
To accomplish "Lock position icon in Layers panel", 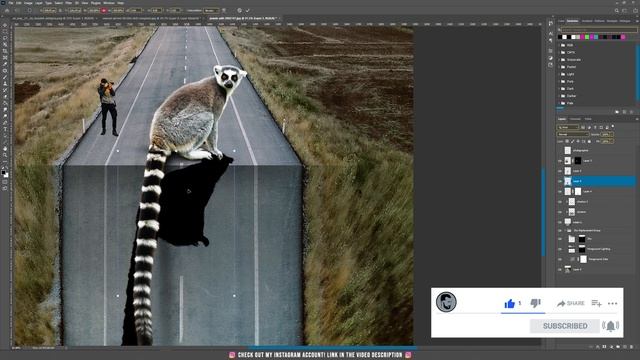I will coord(578,141).
